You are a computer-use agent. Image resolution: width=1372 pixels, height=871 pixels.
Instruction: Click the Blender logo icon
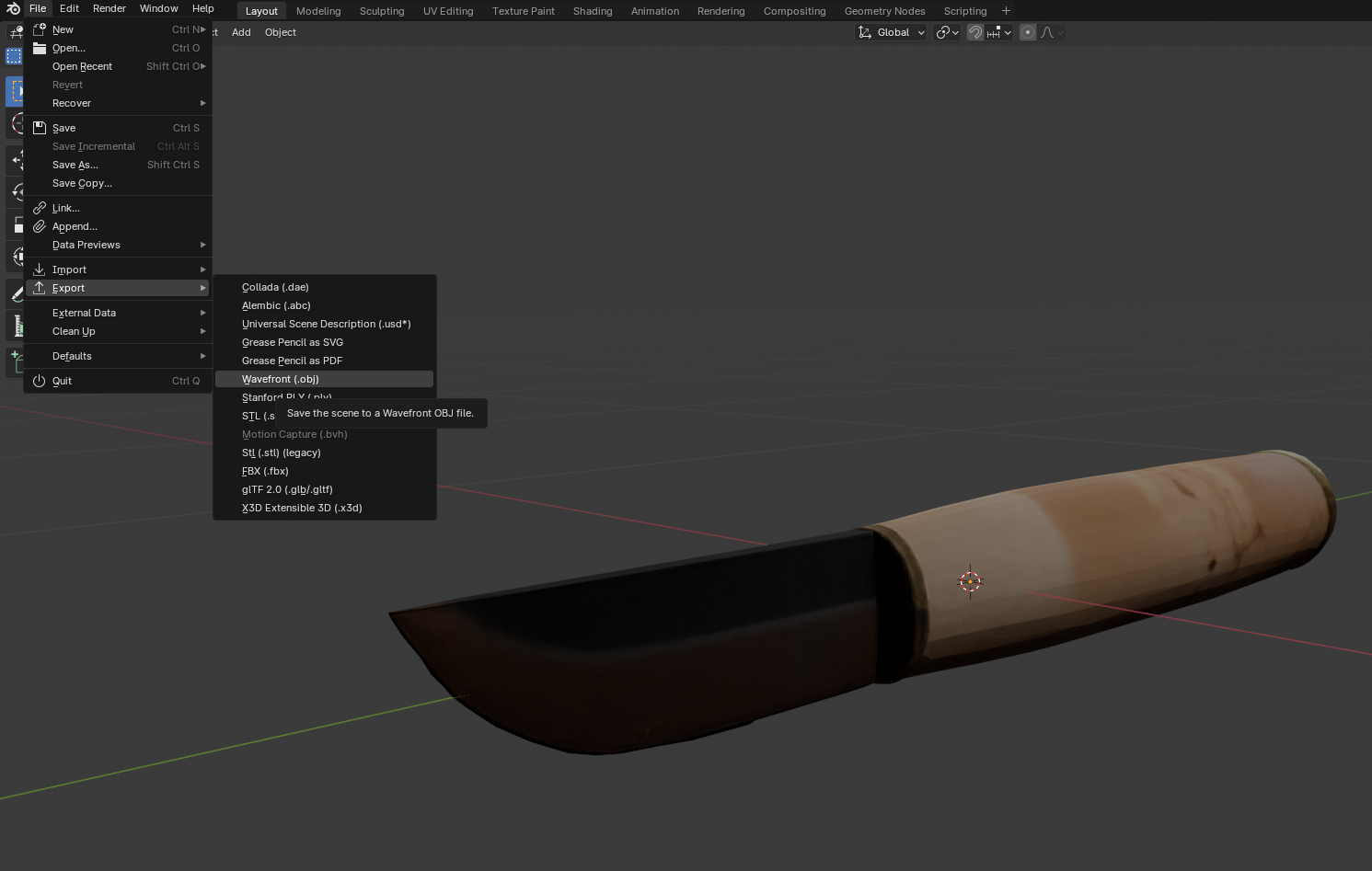click(x=13, y=8)
